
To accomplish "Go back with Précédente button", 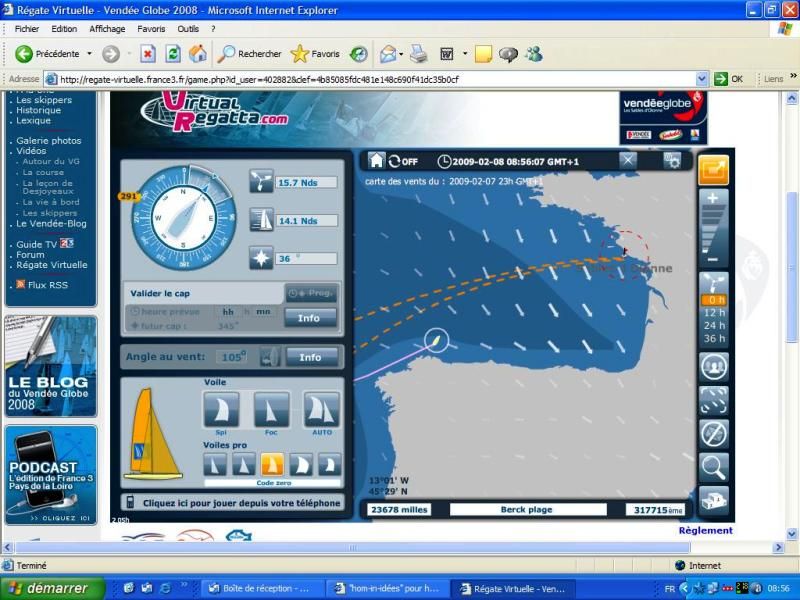I will click(47, 54).
